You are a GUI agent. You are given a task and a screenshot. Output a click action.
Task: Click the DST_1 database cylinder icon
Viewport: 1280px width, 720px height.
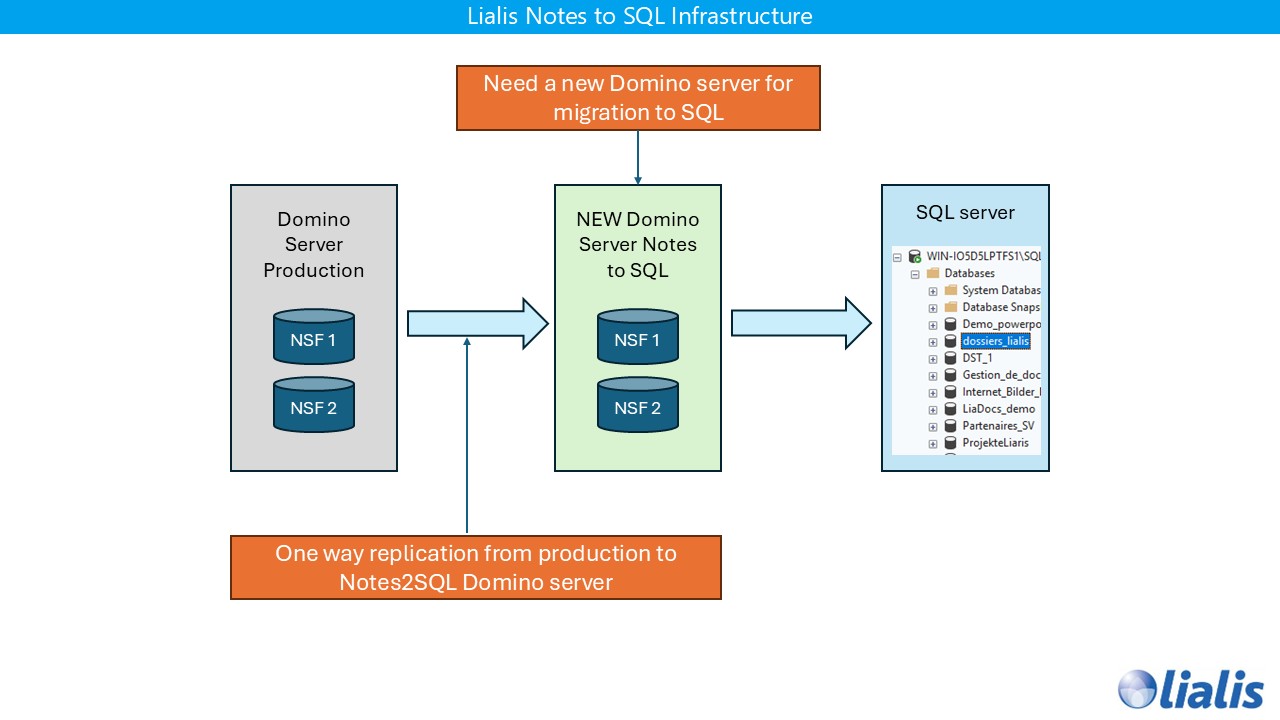951,358
